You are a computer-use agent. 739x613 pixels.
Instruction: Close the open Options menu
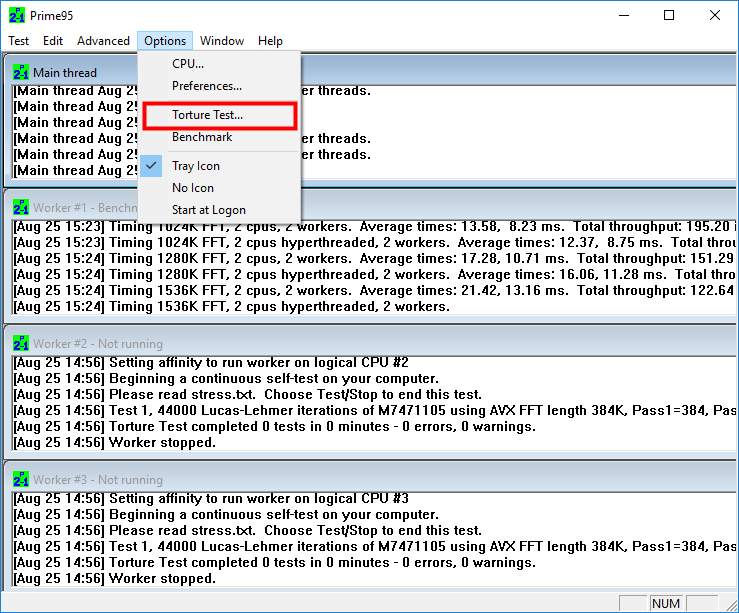point(165,41)
